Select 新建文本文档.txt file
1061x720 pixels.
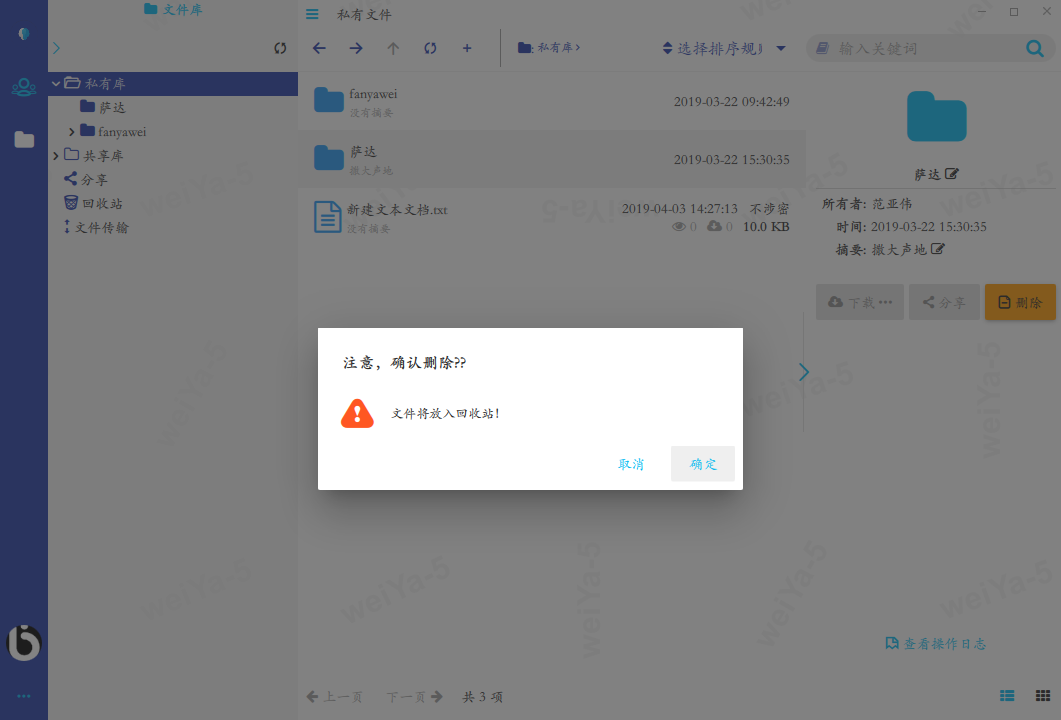point(551,217)
